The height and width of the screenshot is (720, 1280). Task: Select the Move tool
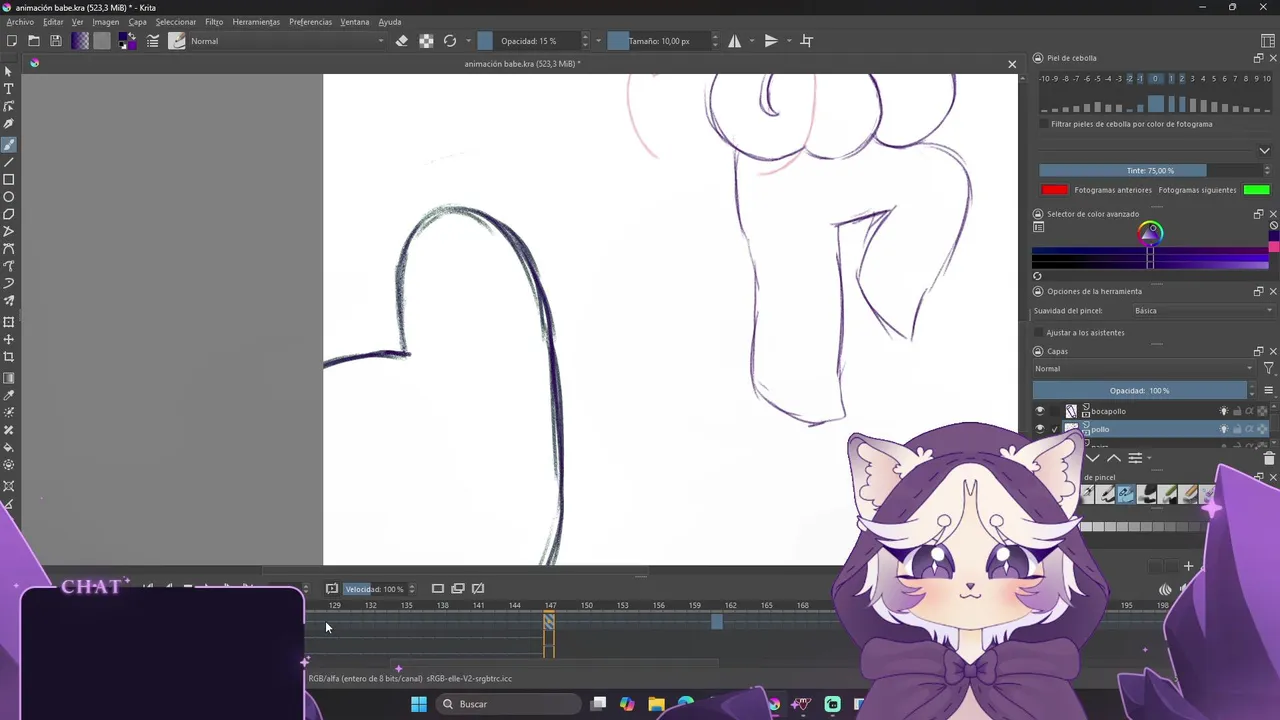click(9, 340)
